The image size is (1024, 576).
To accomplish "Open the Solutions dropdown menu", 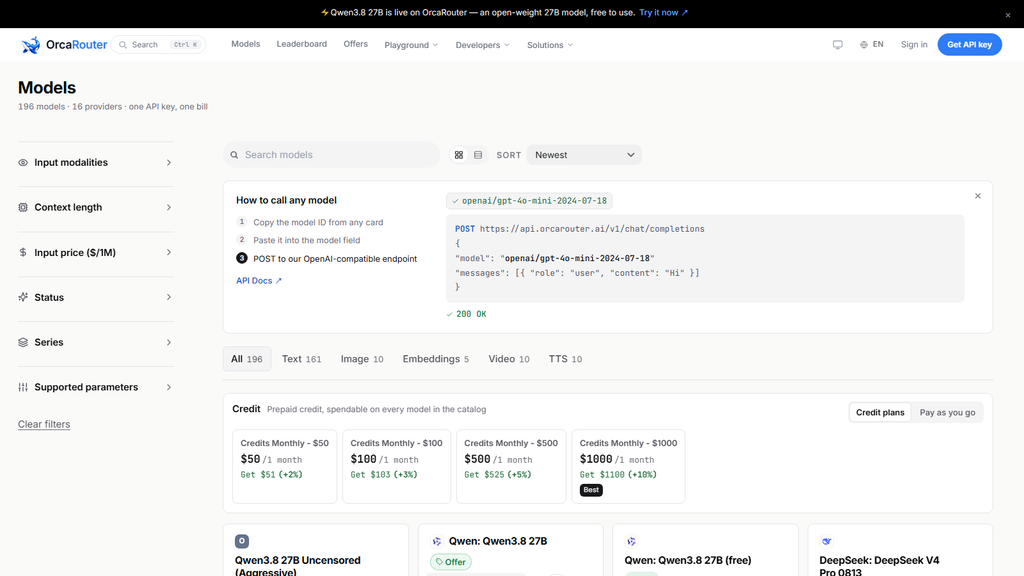I will point(549,45).
